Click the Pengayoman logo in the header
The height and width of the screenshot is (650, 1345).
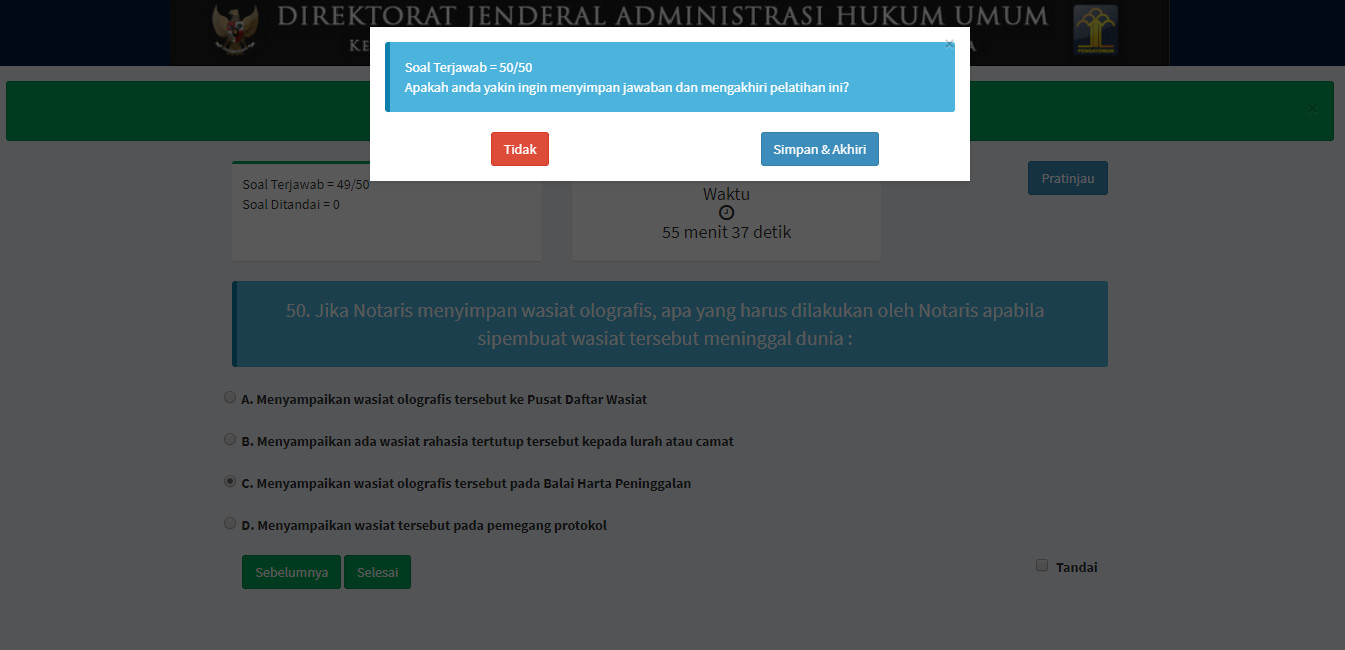click(1095, 30)
